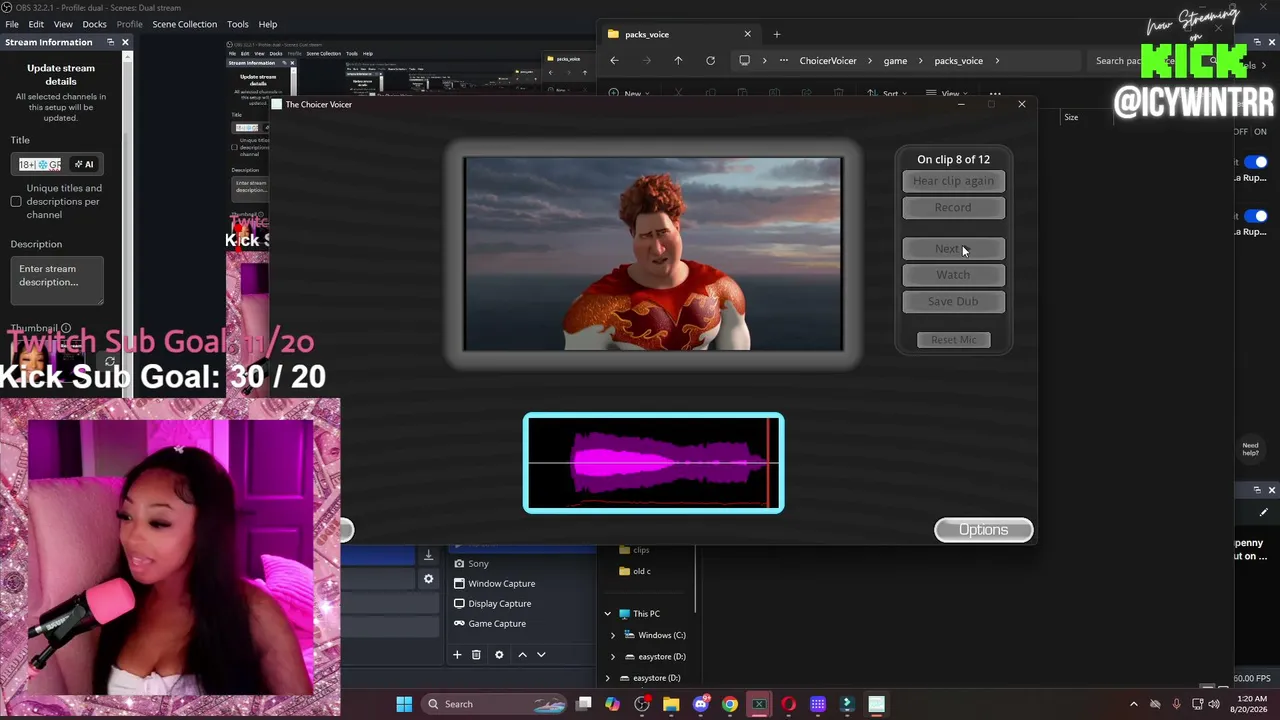Click the Size column header
Image resolution: width=1280 pixels, height=720 pixels.
[x=1071, y=117]
